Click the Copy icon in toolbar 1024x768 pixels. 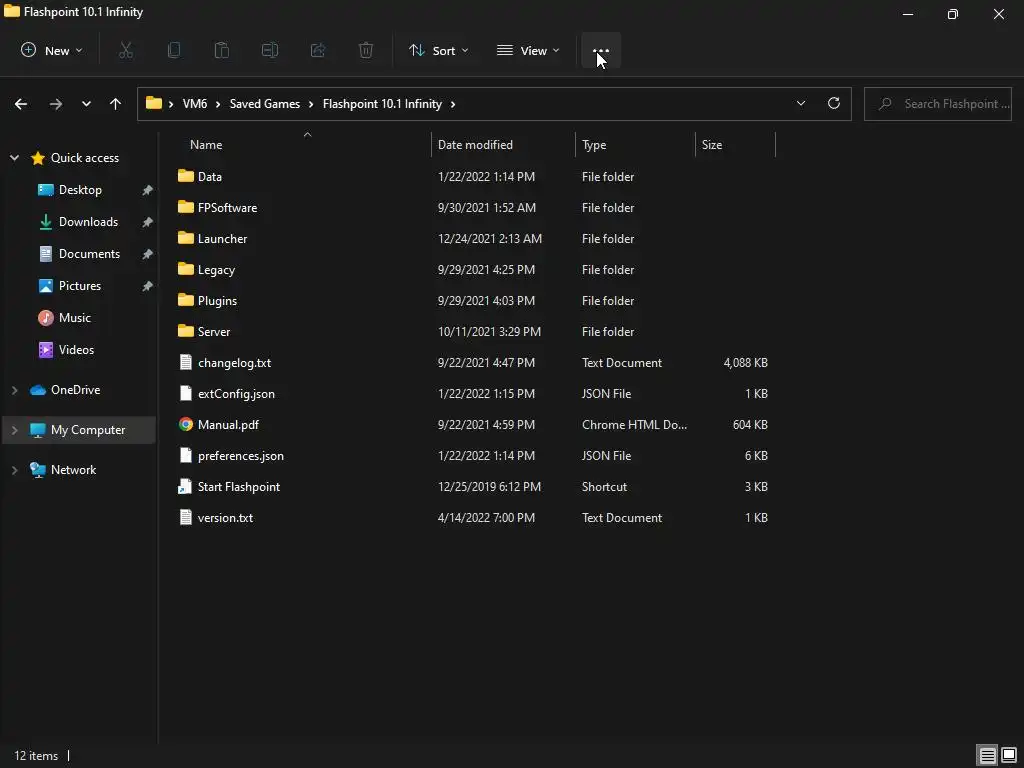click(x=174, y=50)
